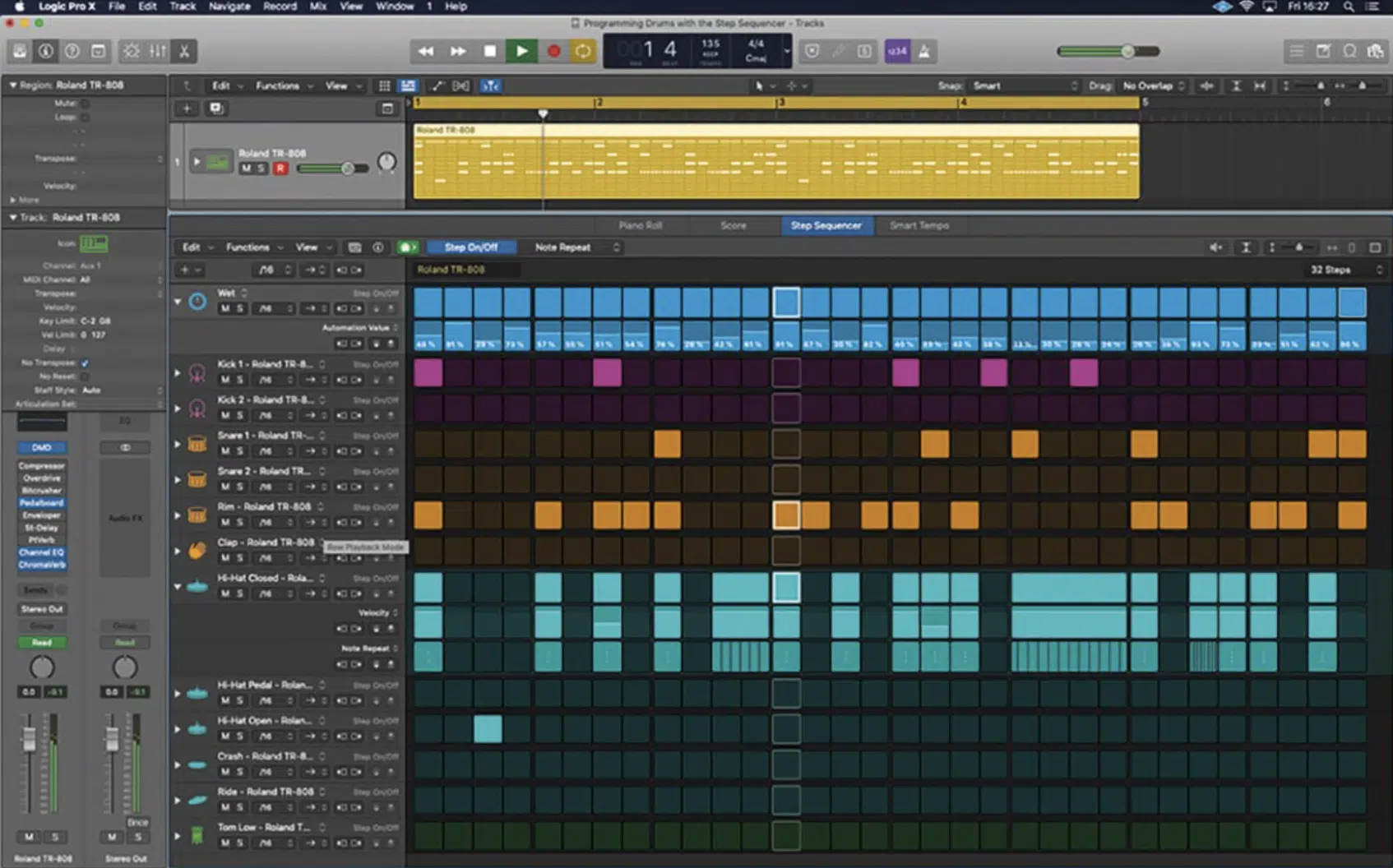Click the Tom Low drum icon
The width and height of the screenshot is (1393, 868).
tap(197, 836)
